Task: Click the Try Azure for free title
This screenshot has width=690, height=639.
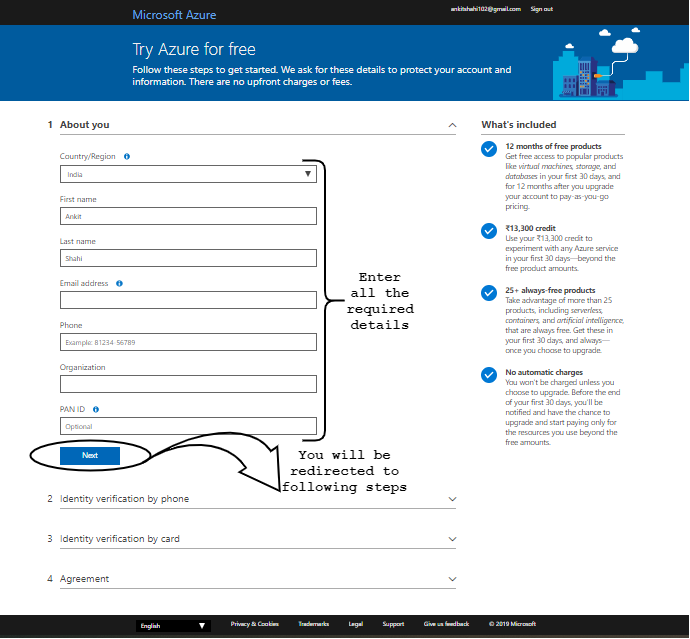Action: pos(194,49)
